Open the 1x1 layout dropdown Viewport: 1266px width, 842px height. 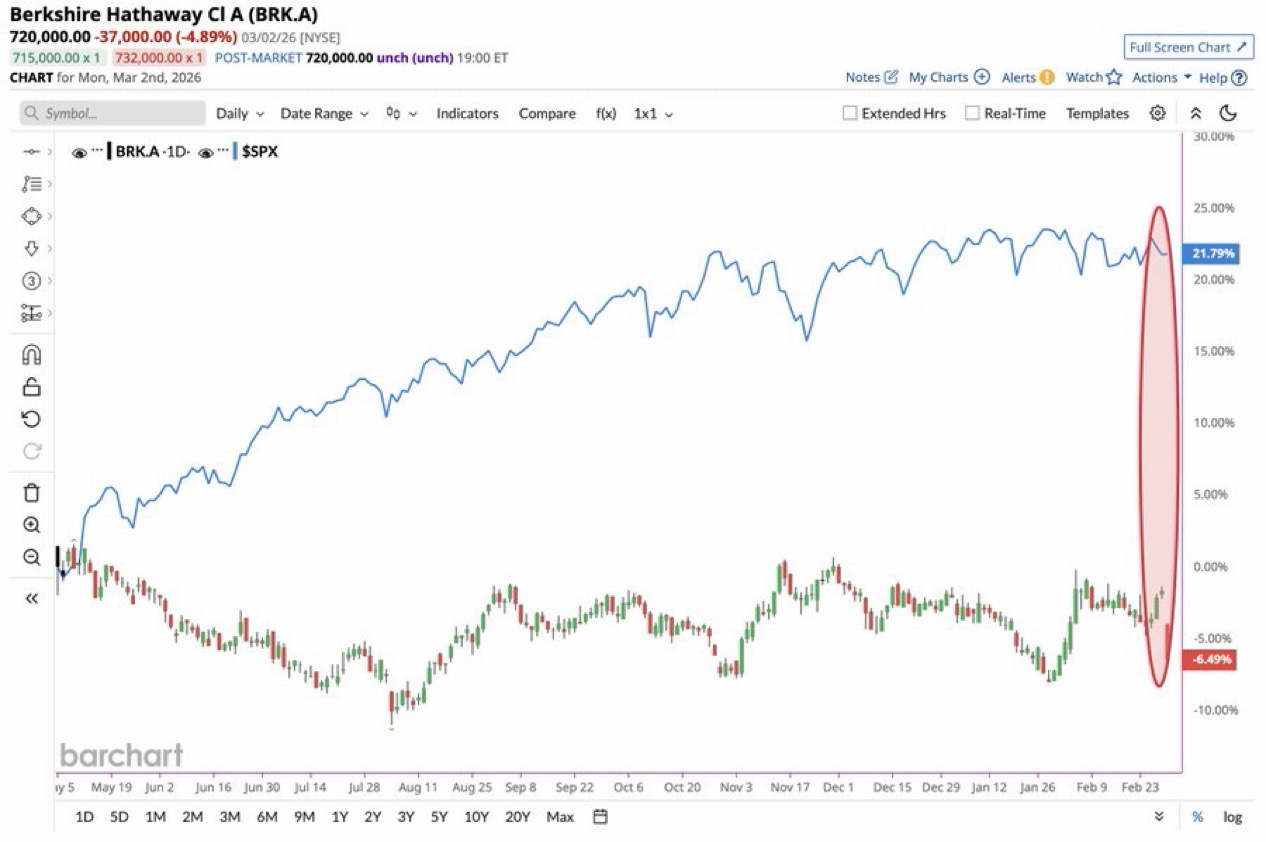coord(653,114)
